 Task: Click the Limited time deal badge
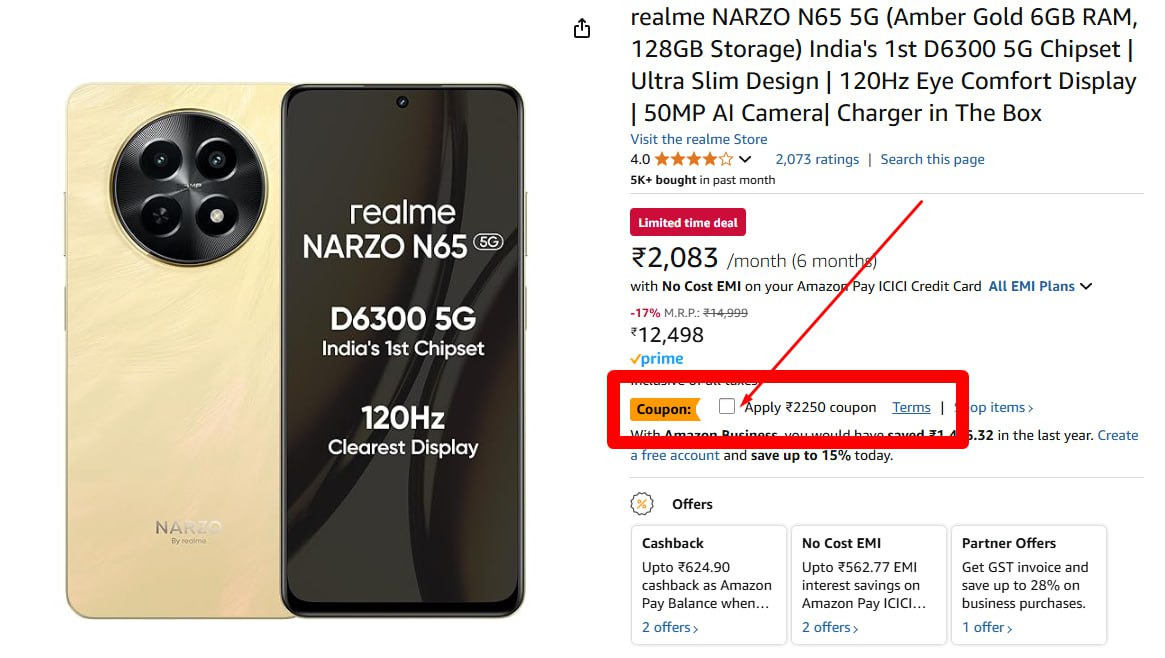(x=688, y=222)
